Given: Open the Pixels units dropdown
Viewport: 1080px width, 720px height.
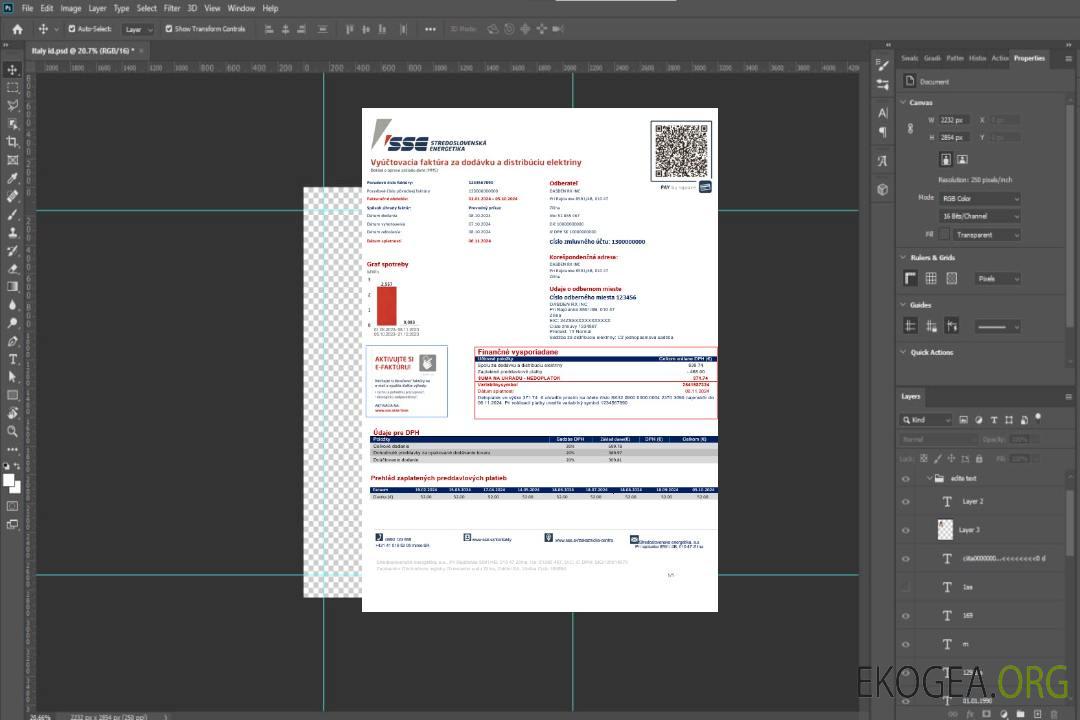Looking at the screenshot, I should click(997, 278).
